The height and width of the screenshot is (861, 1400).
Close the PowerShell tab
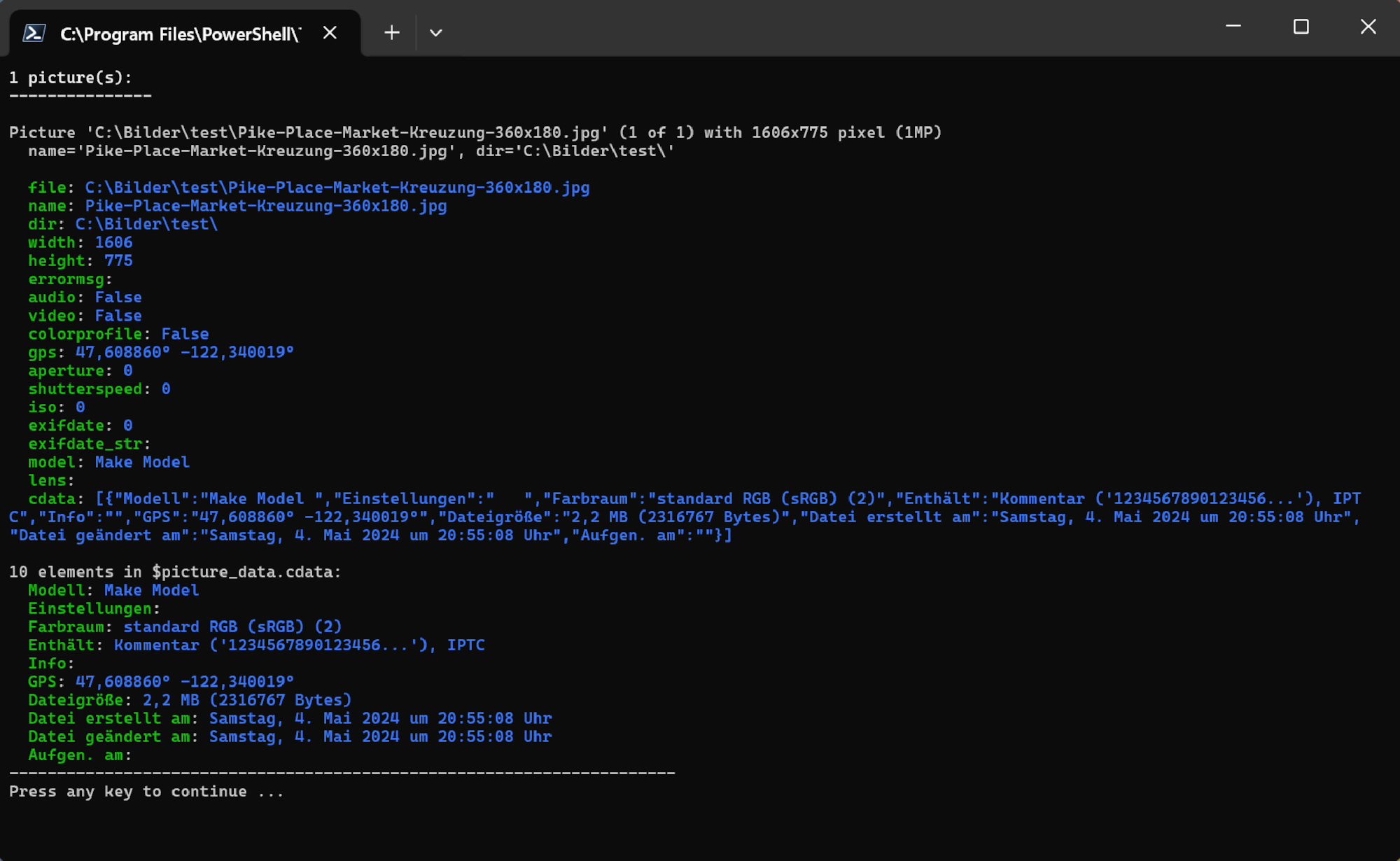(330, 33)
